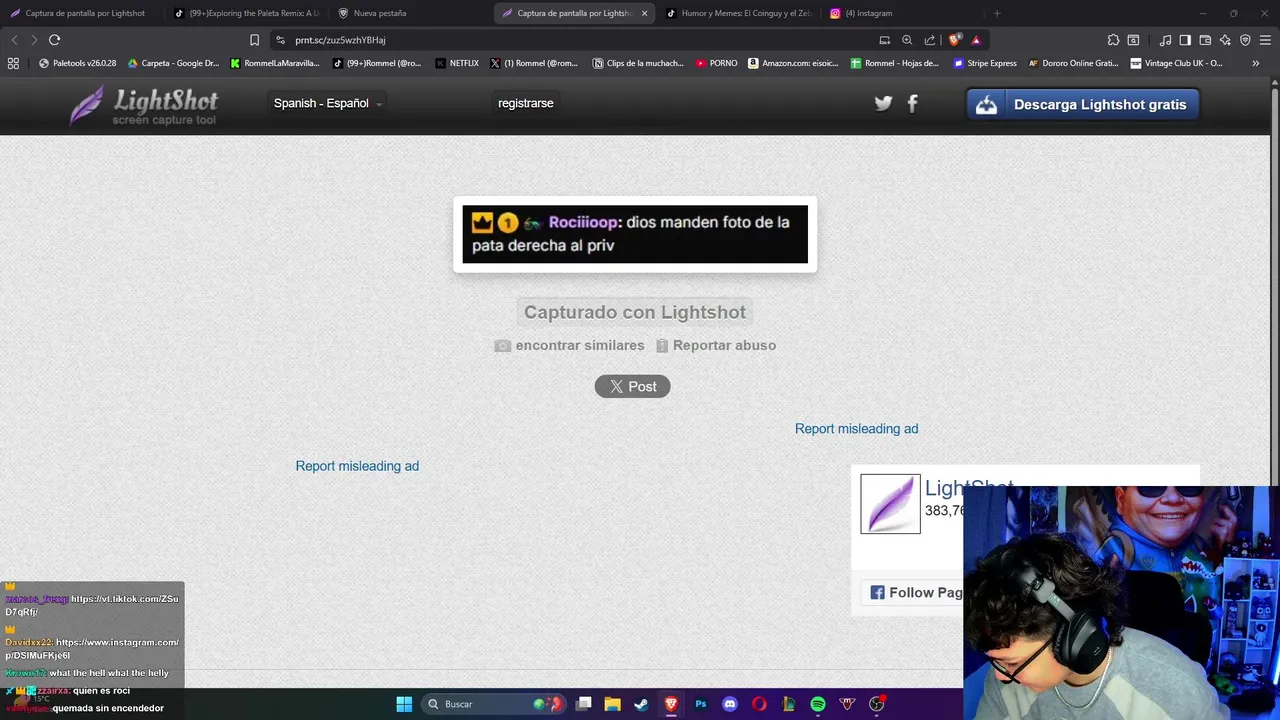Click Descarga Lightshot gratis button
The image size is (1280, 720).
point(1083,104)
